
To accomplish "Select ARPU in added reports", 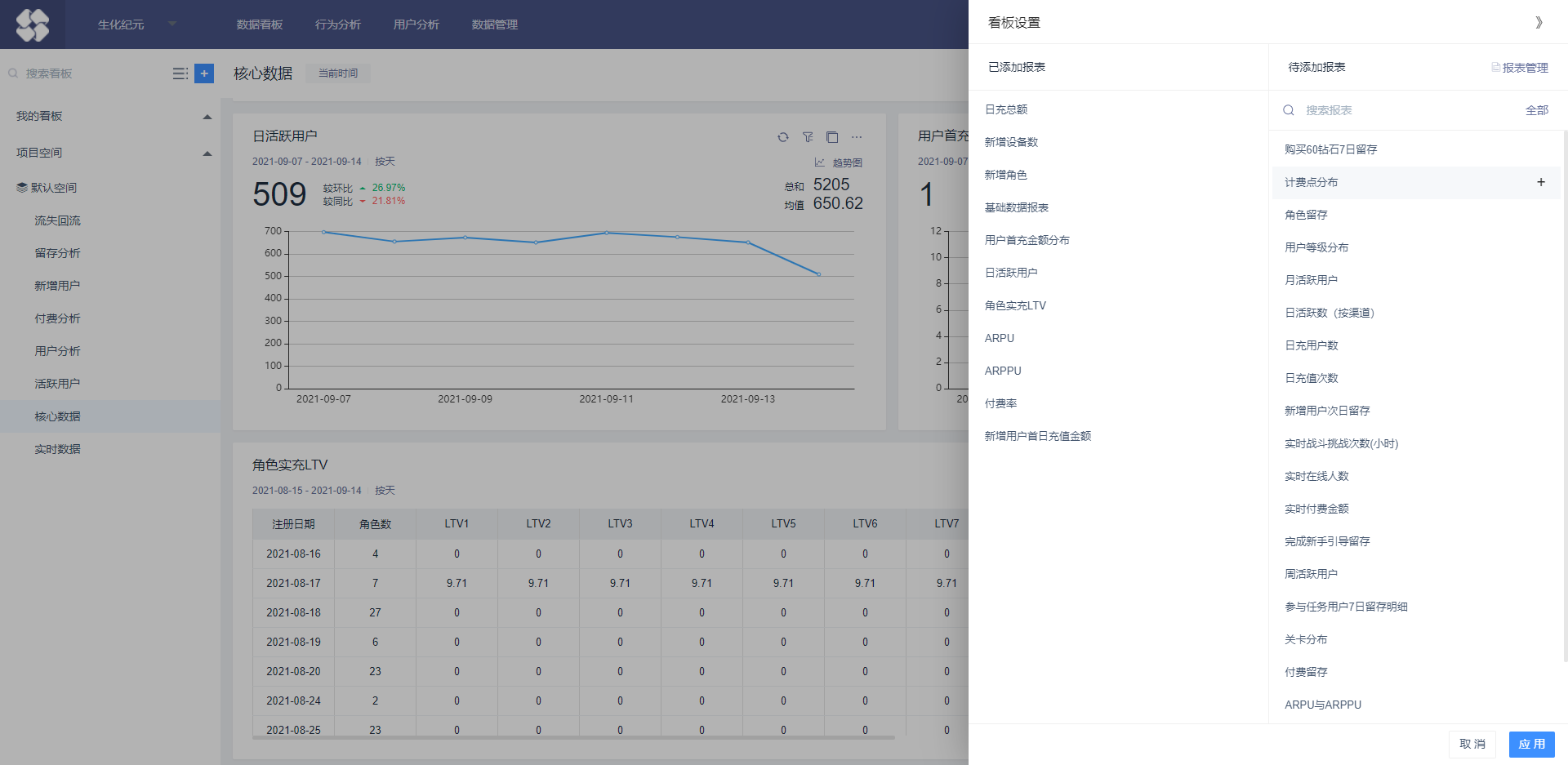I will click(1000, 338).
